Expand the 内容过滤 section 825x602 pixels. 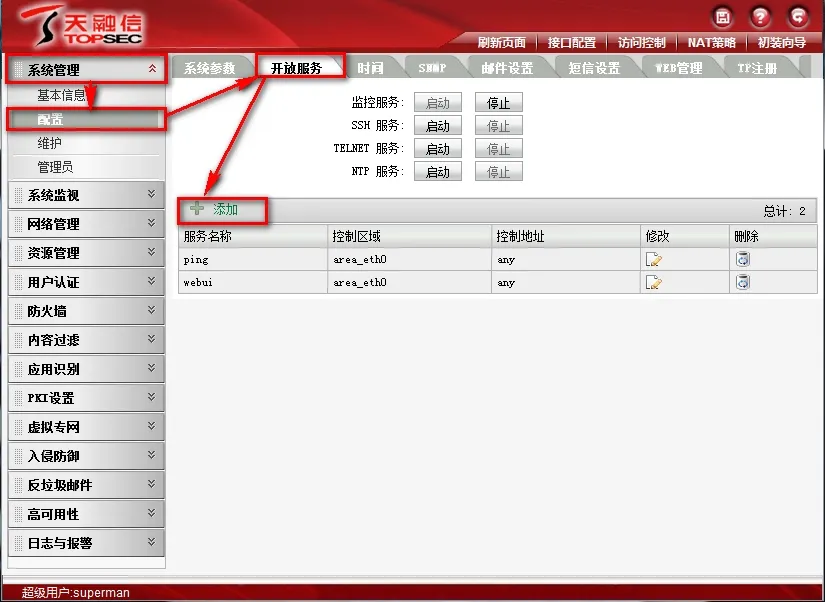tap(86, 340)
